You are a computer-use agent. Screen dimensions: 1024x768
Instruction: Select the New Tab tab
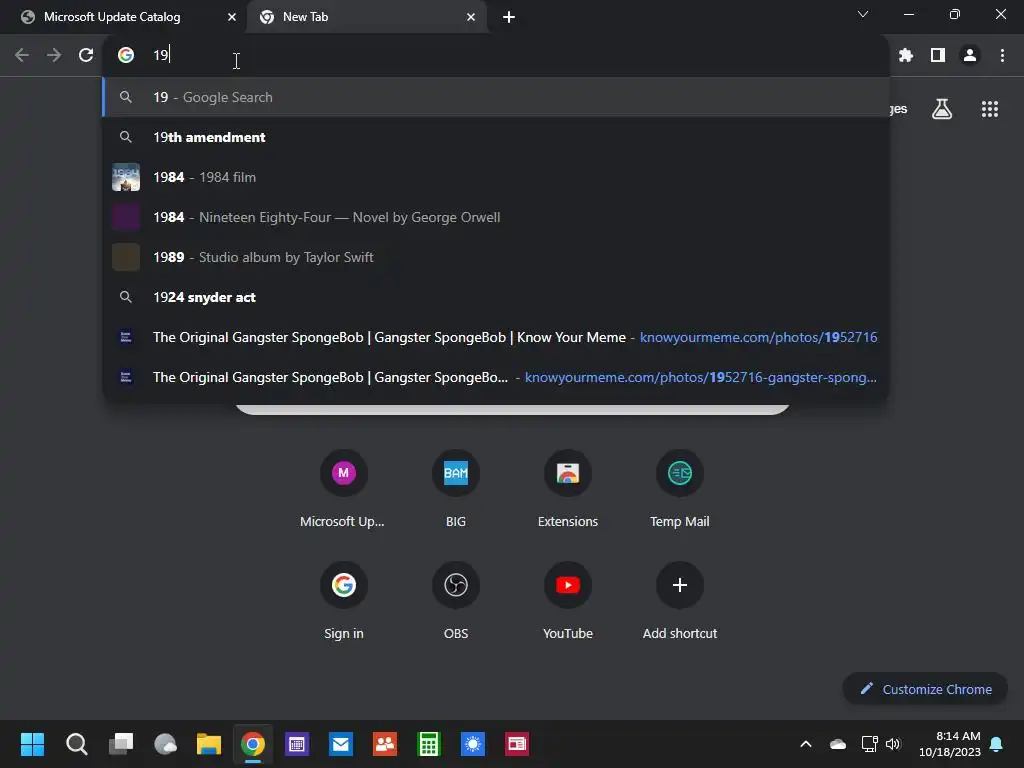(x=305, y=17)
